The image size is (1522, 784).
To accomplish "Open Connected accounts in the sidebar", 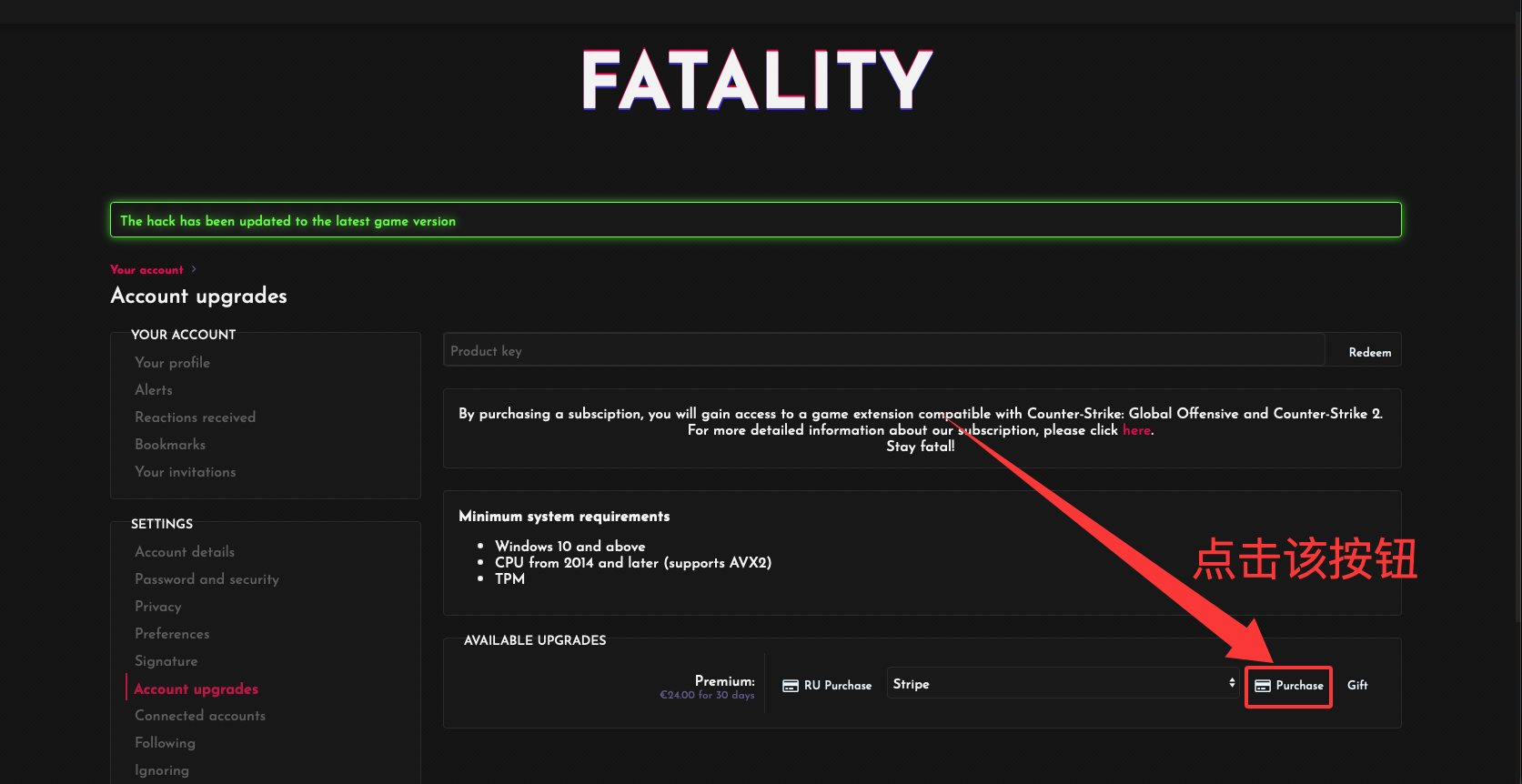I will (200, 716).
